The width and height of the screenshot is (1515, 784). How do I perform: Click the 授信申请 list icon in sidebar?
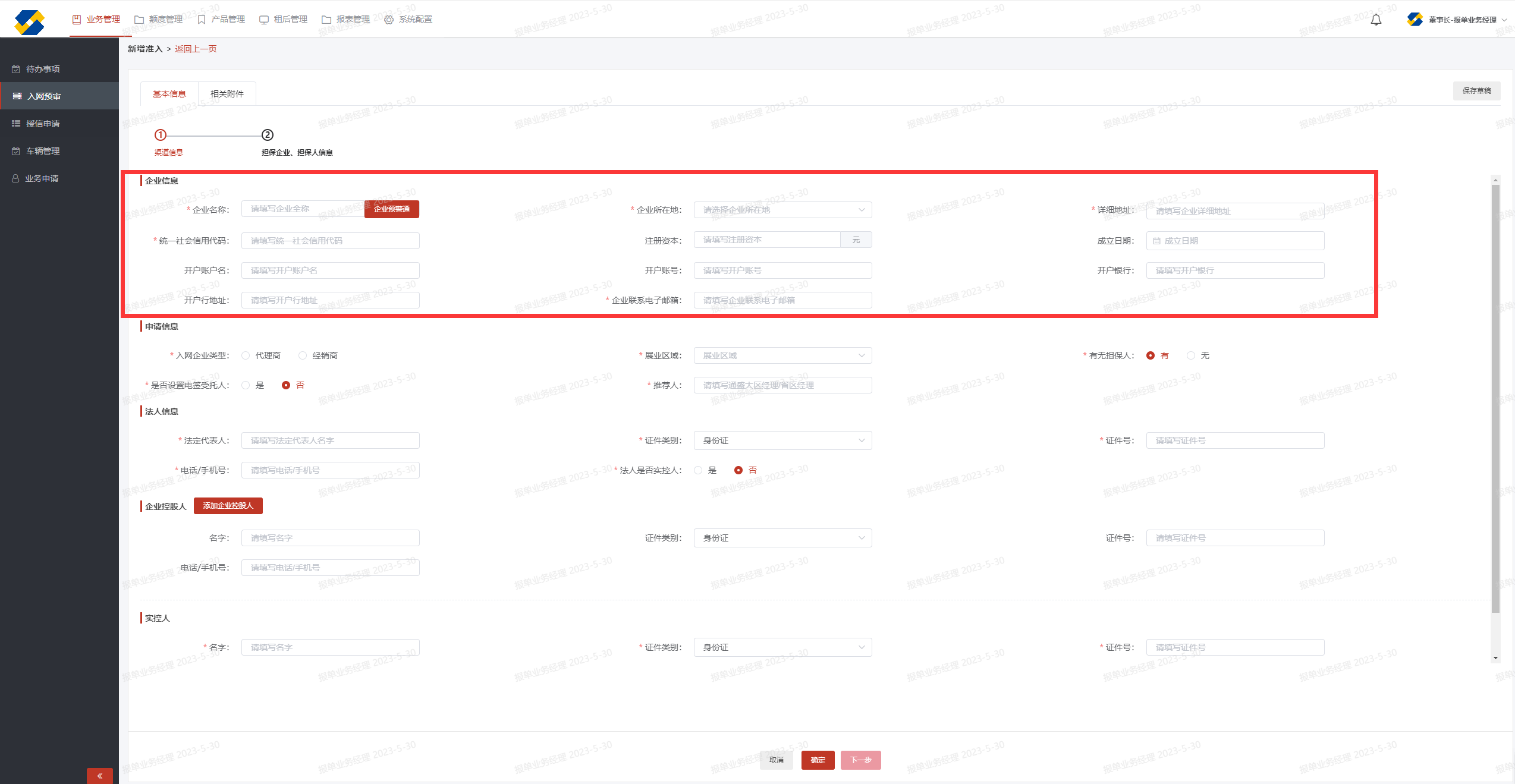click(16, 124)
